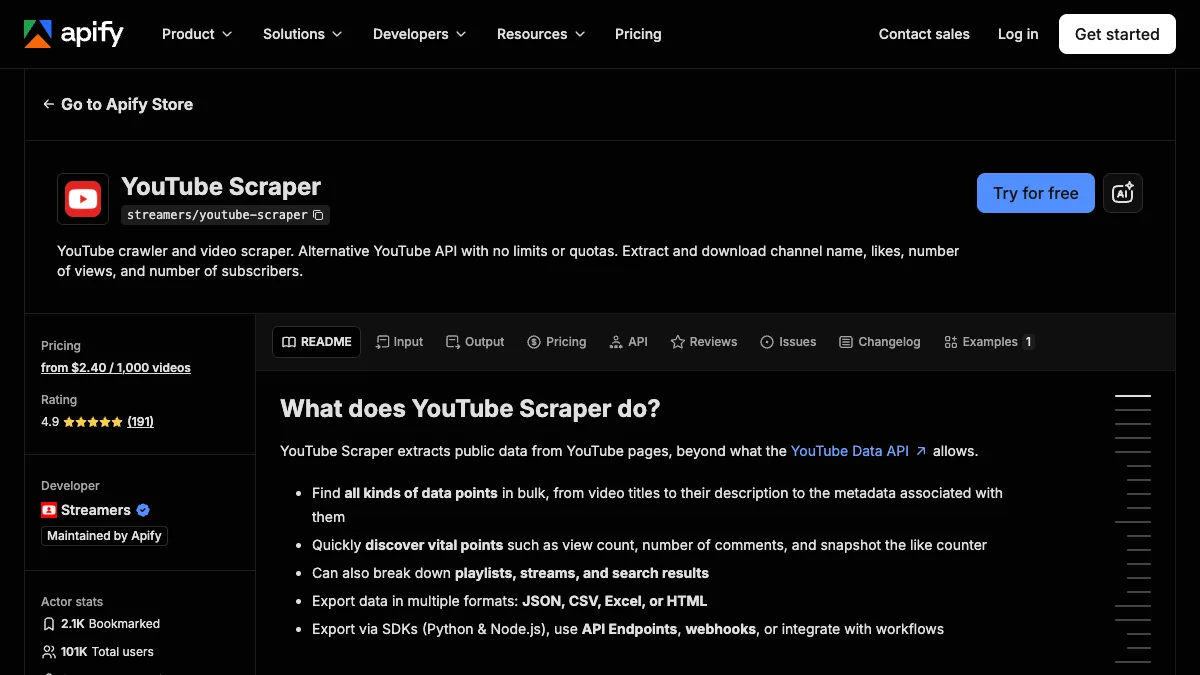Open the Pricing tab in actor tabs

coord(557,342)
